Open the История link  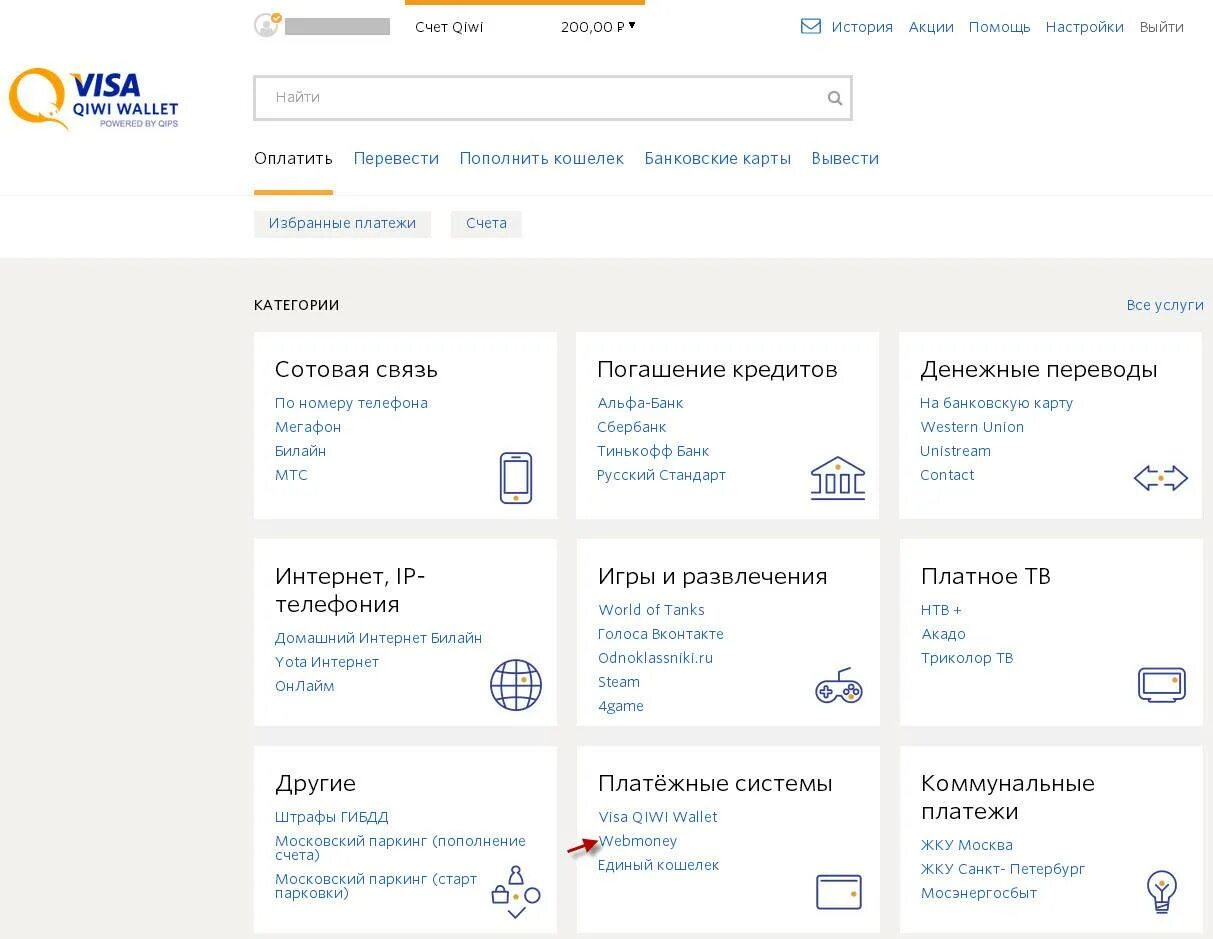click(x=862, y=27)
